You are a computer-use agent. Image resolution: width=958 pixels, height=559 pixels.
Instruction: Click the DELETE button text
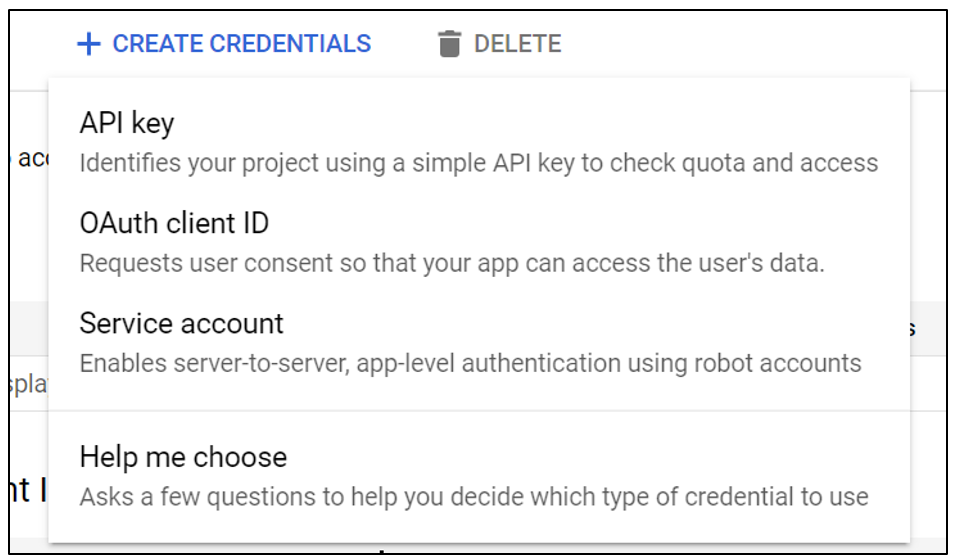coord(517,44)
